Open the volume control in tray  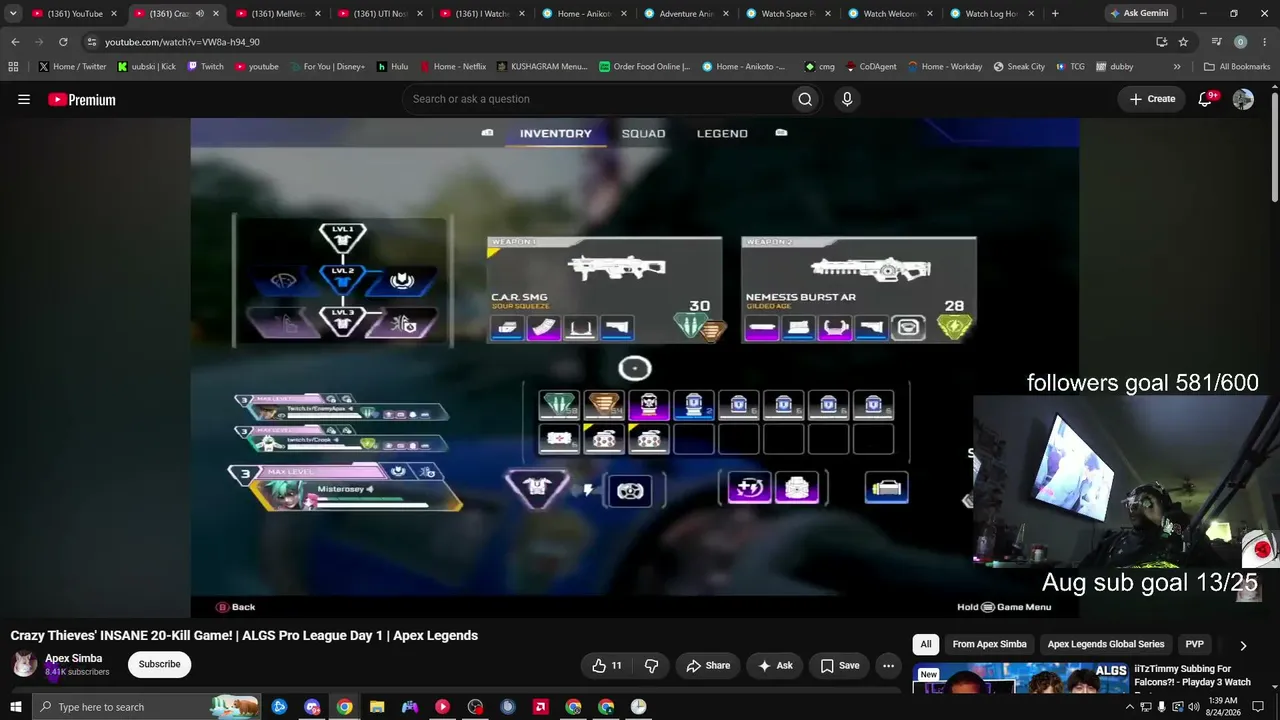[x=1193, y=707]
